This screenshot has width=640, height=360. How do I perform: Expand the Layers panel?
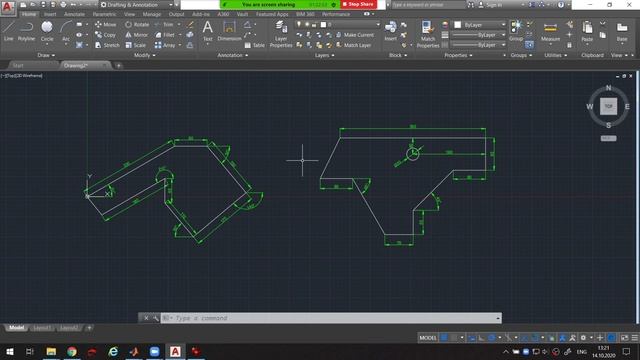(x=324, y=55)
